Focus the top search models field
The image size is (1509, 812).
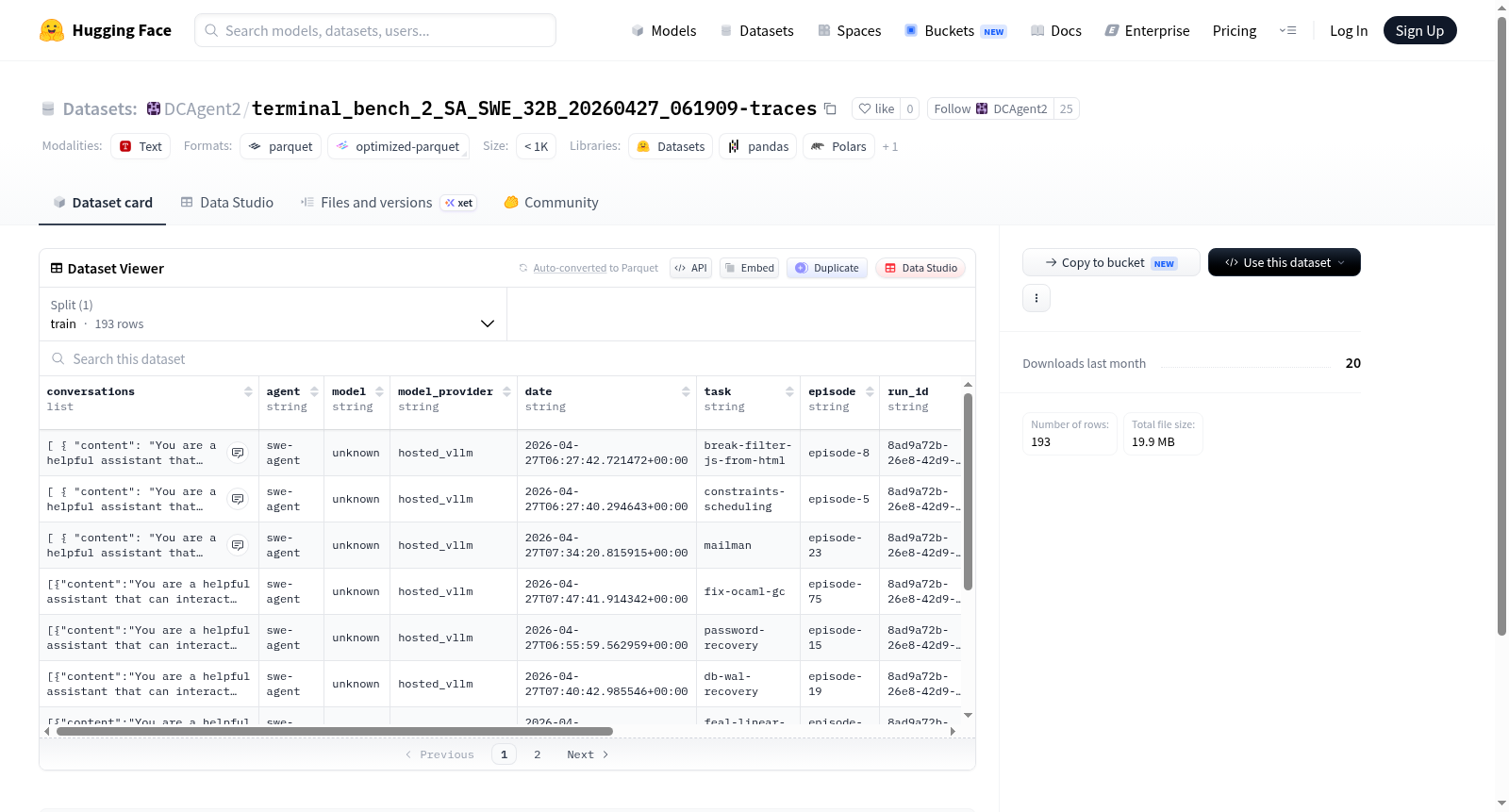375,30
